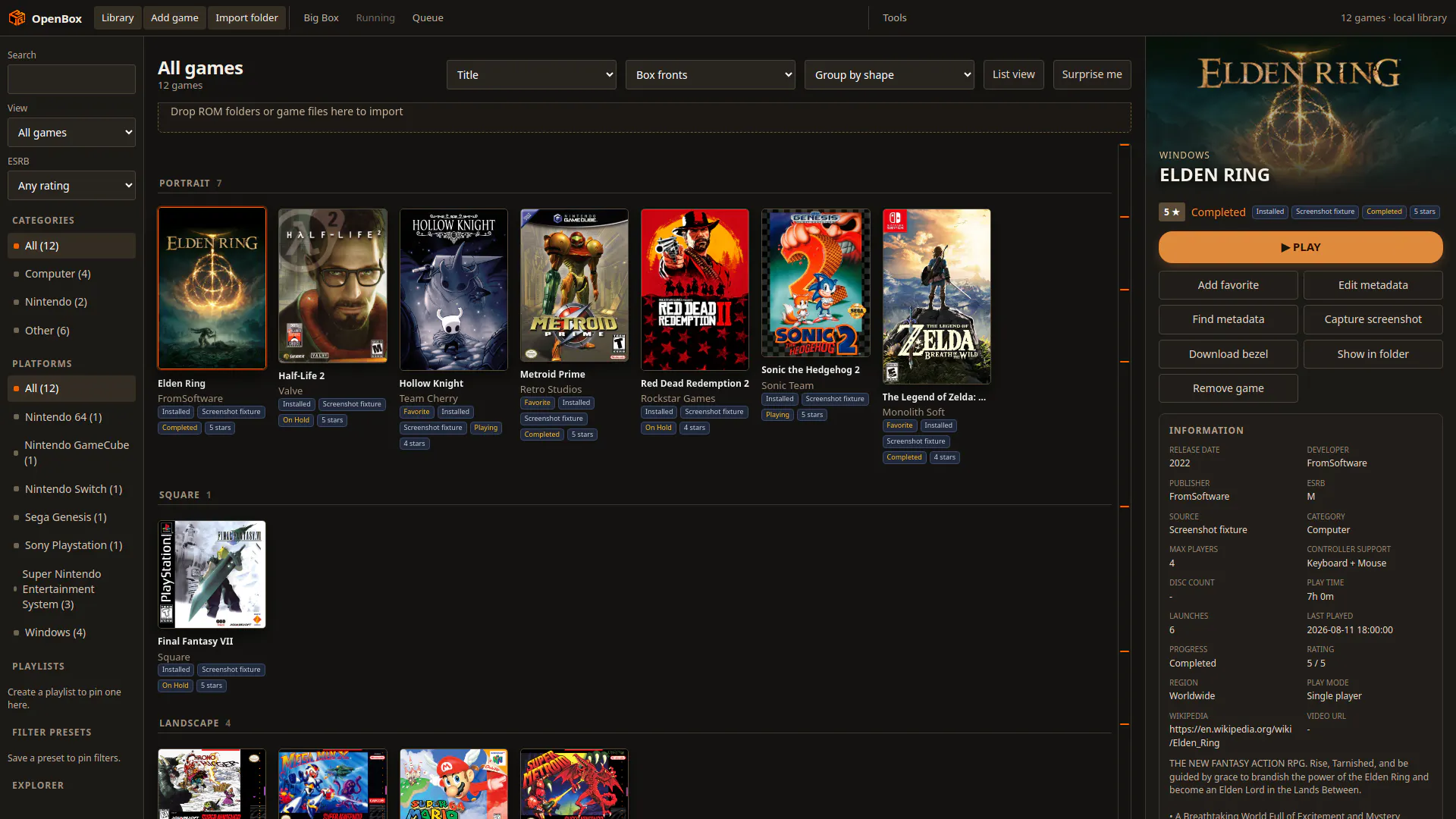
Task: Select the Legend of Zelda cover
Action: [937, 297]
